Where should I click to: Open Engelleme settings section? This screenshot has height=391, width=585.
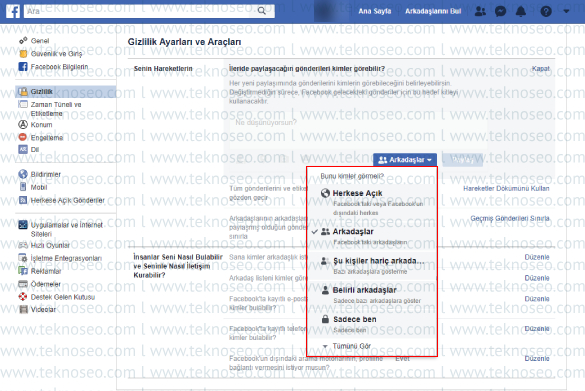(47, 138)
